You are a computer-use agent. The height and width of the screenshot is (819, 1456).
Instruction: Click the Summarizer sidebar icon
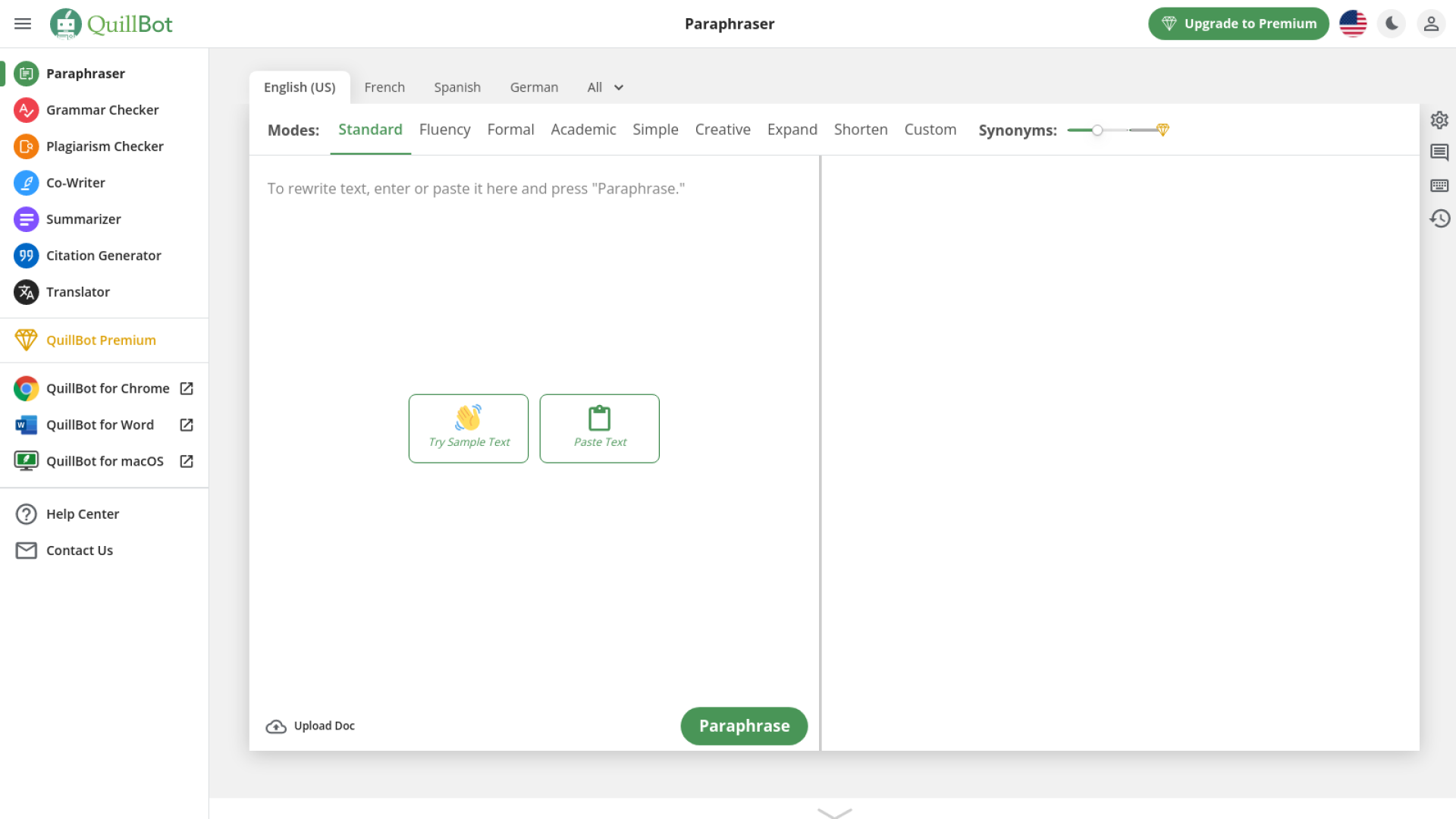coord(26,219)
